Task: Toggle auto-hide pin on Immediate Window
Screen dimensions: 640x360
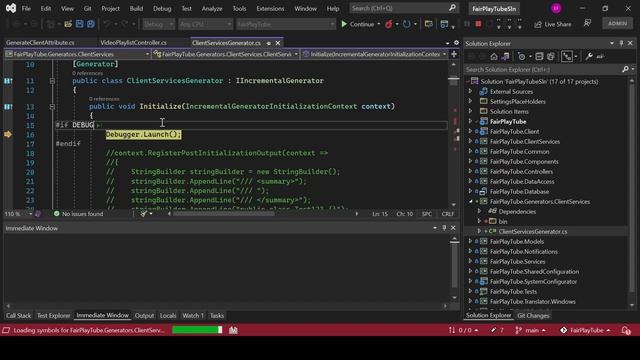Action: coord(444,228)
